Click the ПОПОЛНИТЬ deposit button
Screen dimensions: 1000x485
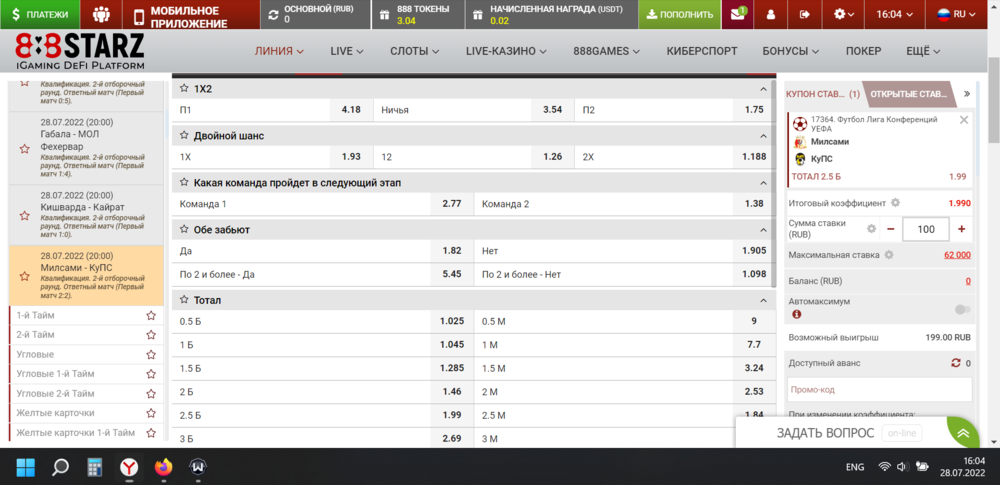tap(679, 14)
